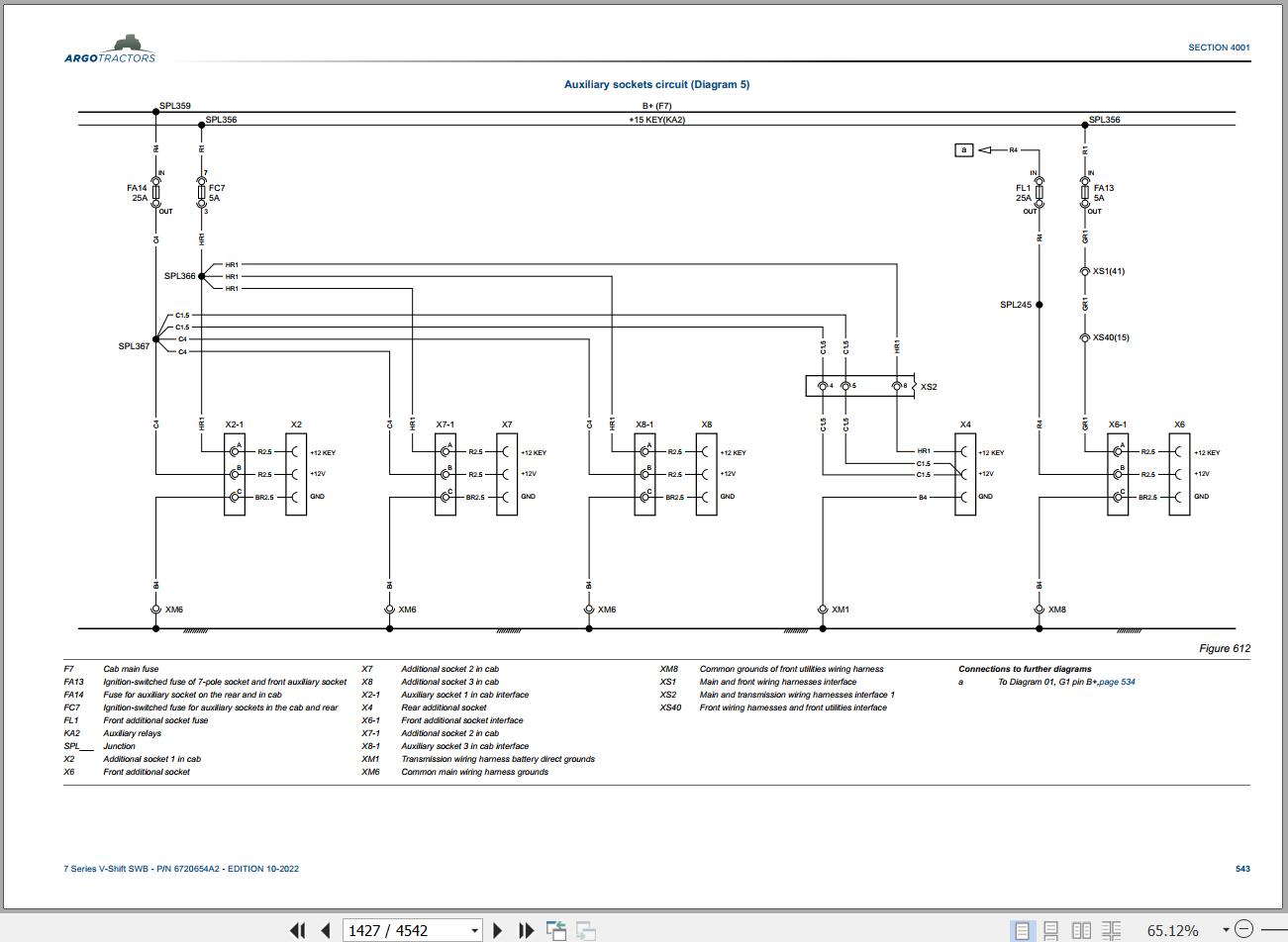Open the page number dropdown

(x=475, y=930)
